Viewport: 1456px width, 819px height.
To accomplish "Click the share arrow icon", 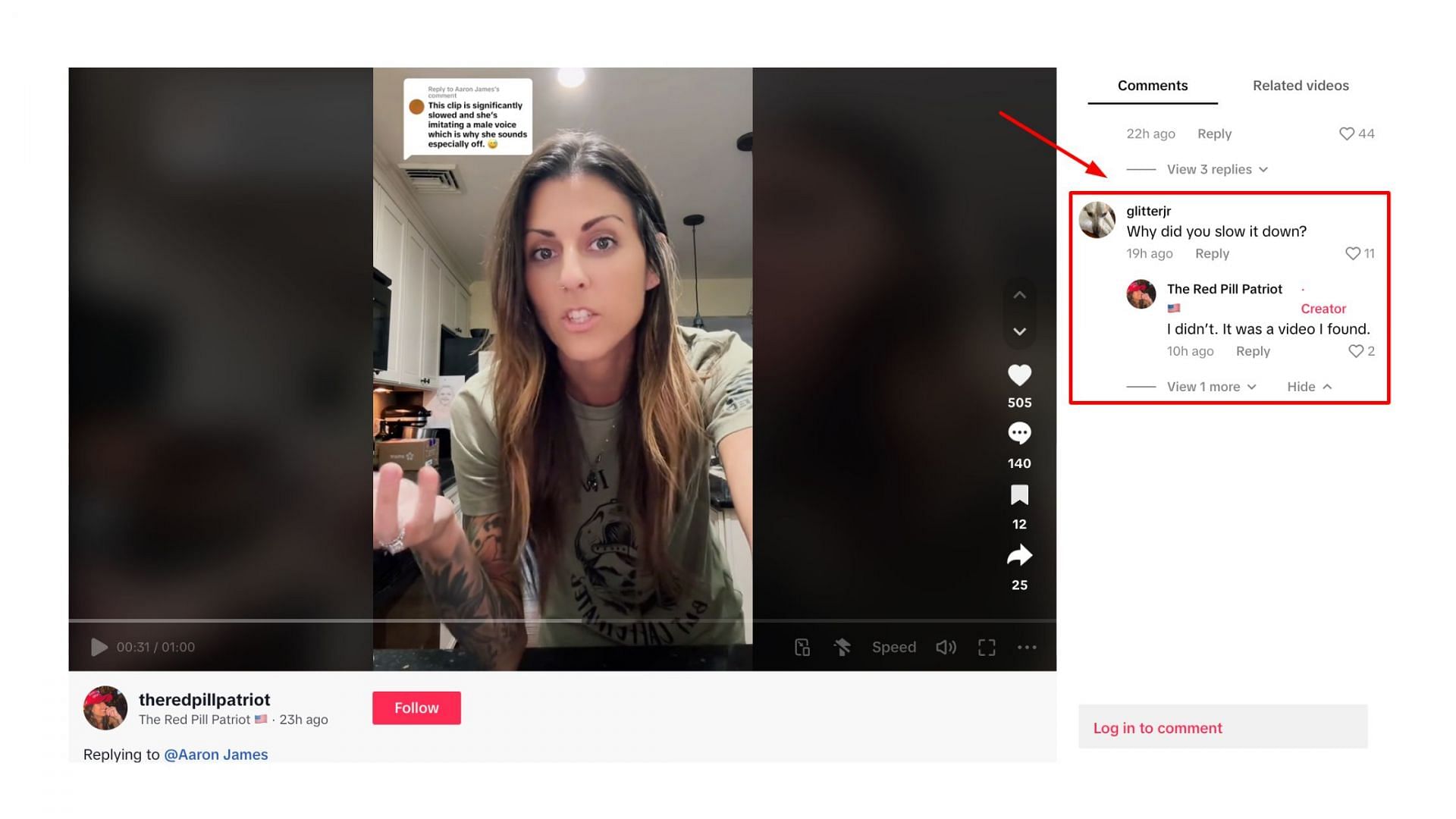I will [1020, 555].
